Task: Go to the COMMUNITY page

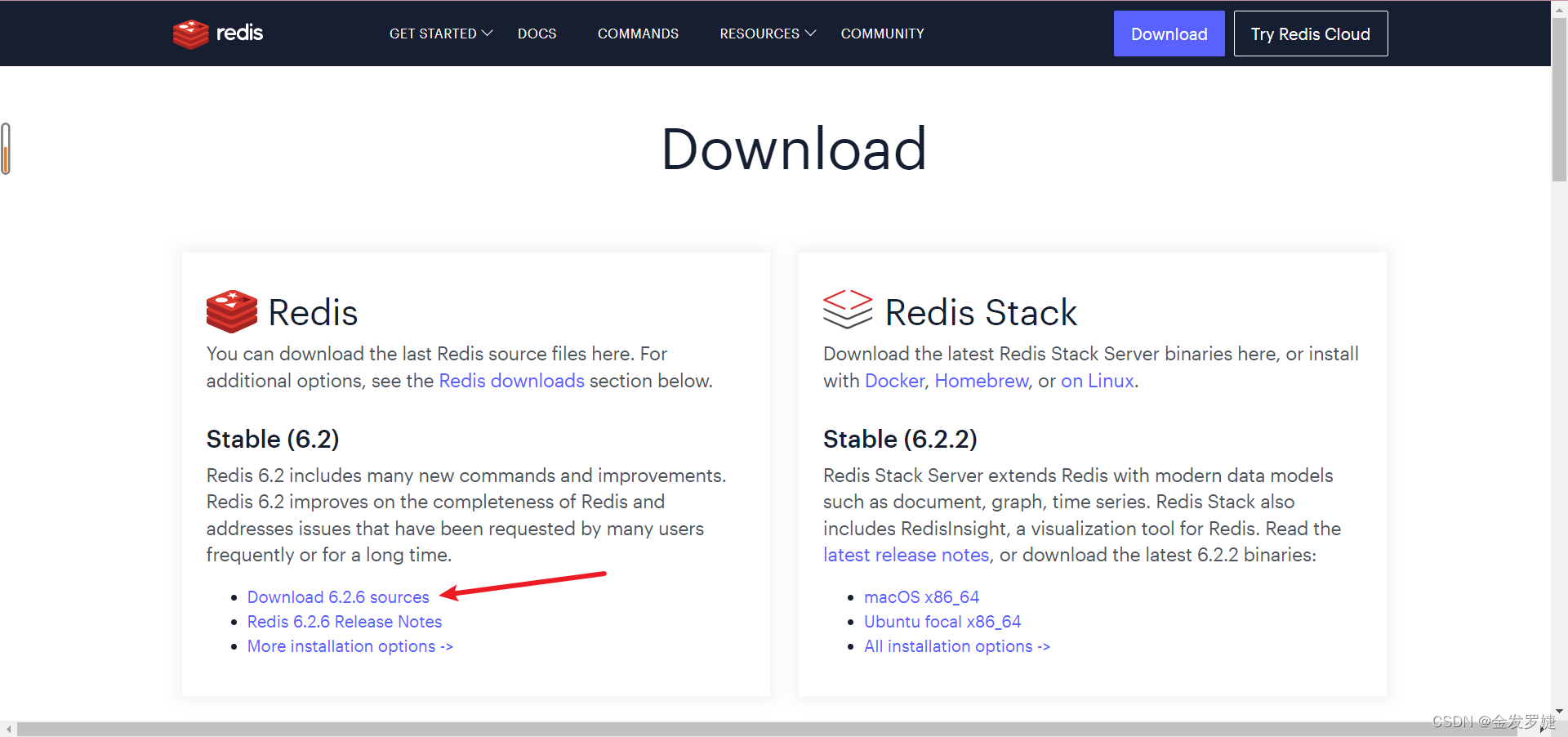Action: click(883, 33)
